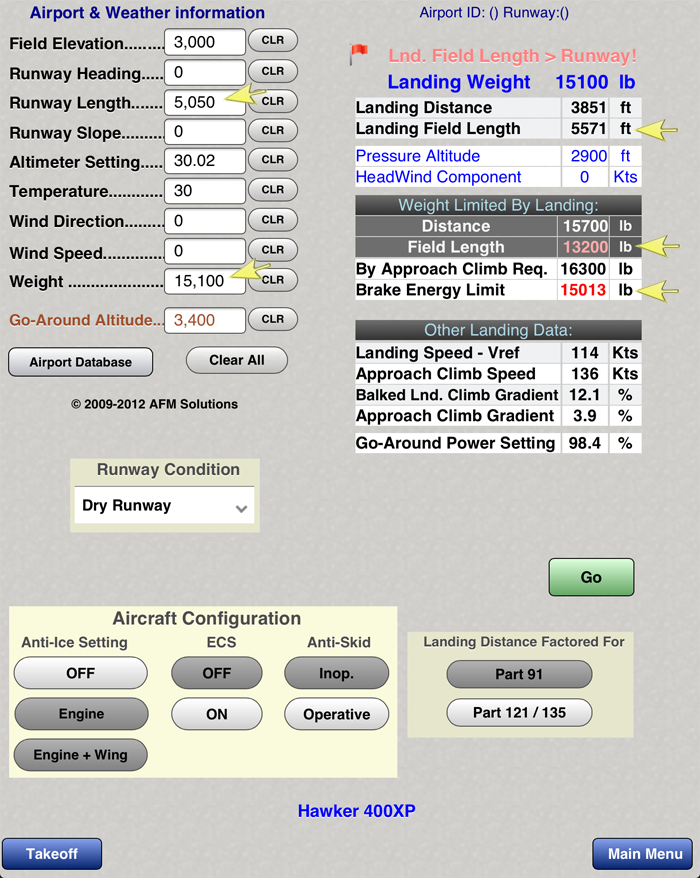This screenshot has width=700, height=878.
Task: Edit the Field Elevation input field
Action: click(x=205, y=42)
